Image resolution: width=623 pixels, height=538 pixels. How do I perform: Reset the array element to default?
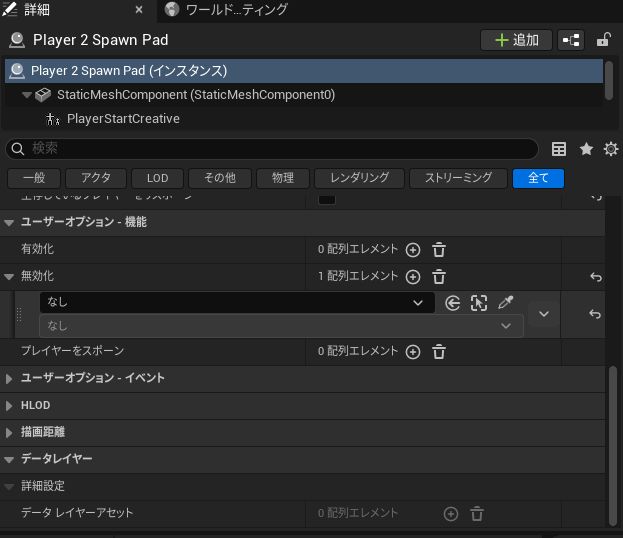(x=595, y=314)
